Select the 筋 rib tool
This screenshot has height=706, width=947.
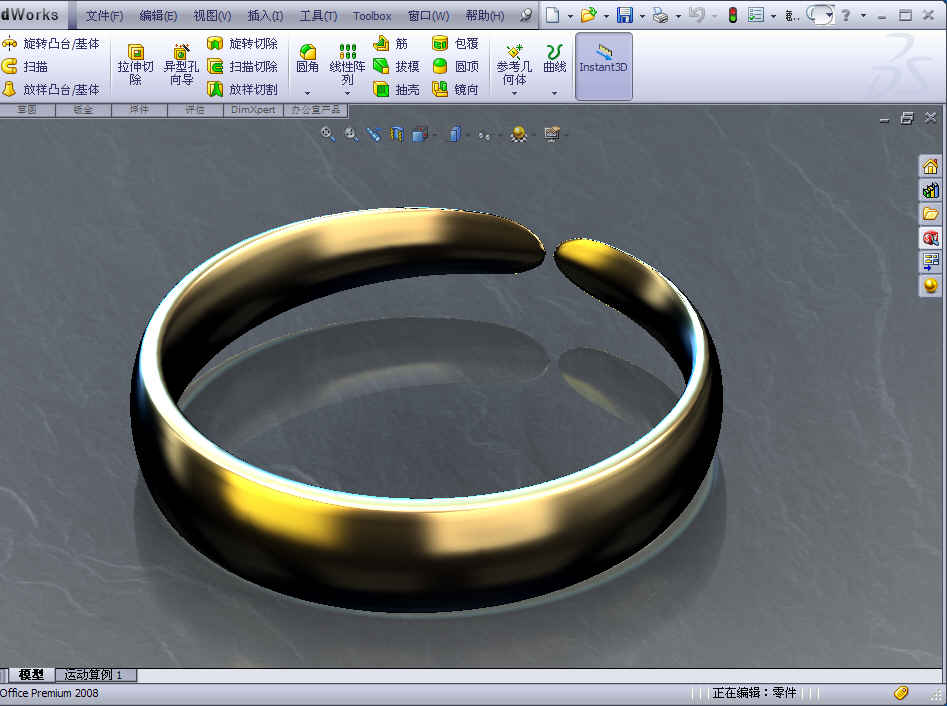(x=390, y=43)
